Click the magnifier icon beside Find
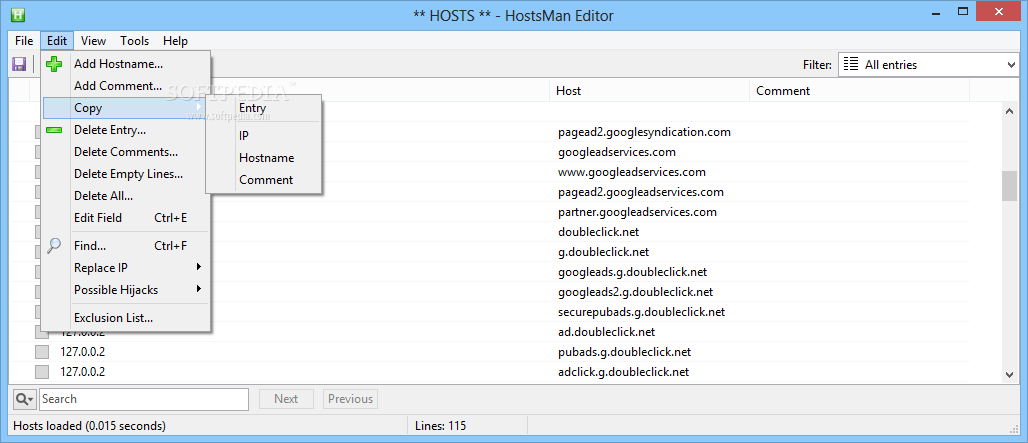 click(x=55, y=246)
